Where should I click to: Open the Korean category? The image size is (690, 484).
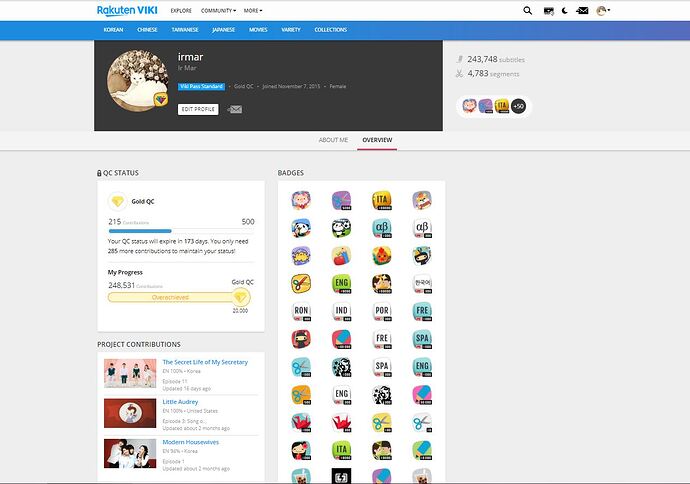[113, 30]
